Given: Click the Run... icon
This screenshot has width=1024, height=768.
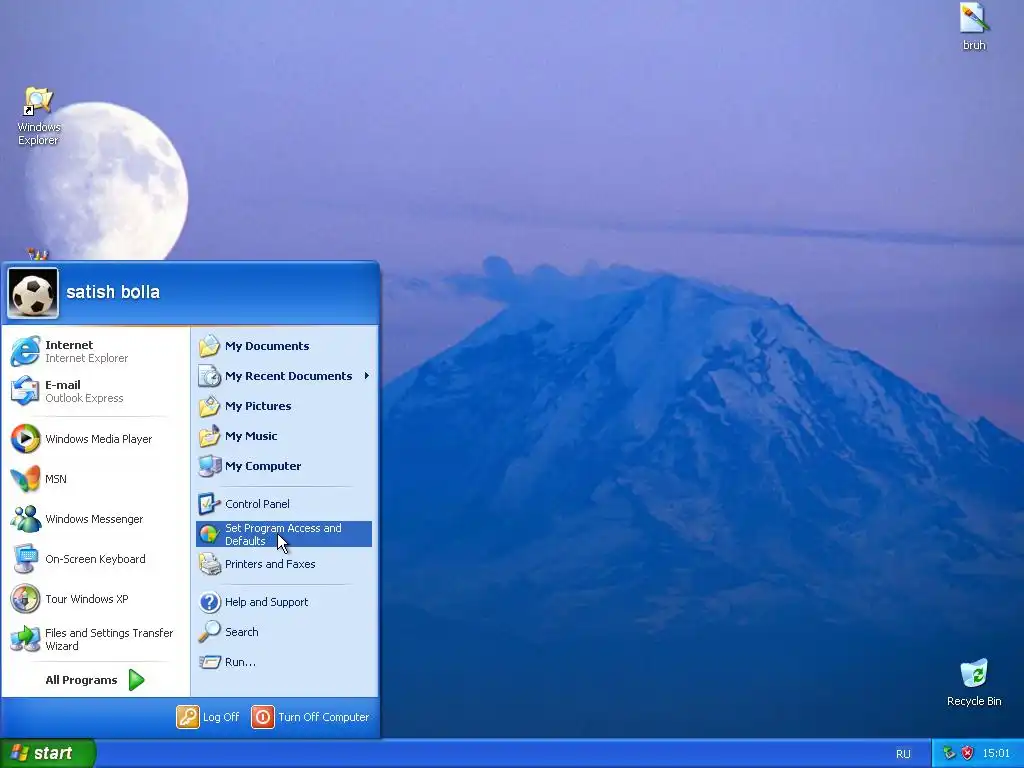Looking at the screenshot, I should (210, 662).
